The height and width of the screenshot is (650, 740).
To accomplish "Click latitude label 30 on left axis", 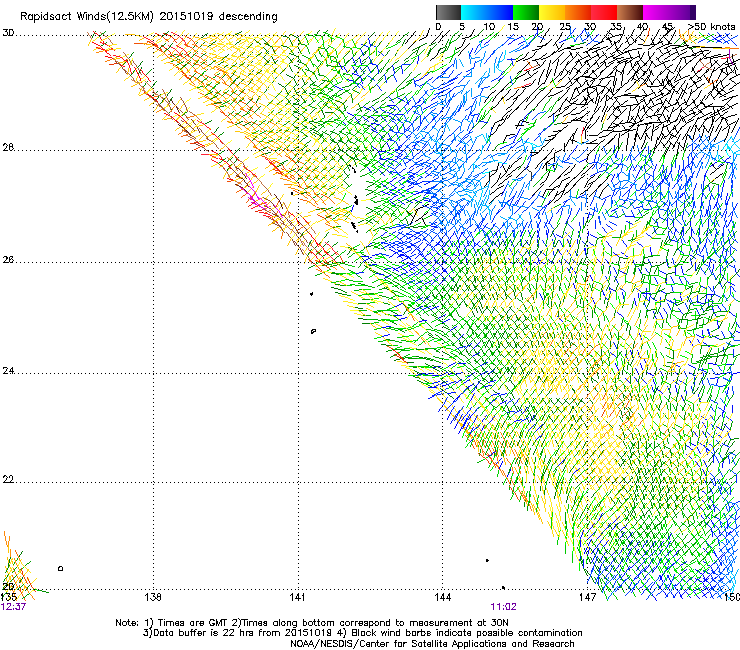I will (x=8, y=33).
